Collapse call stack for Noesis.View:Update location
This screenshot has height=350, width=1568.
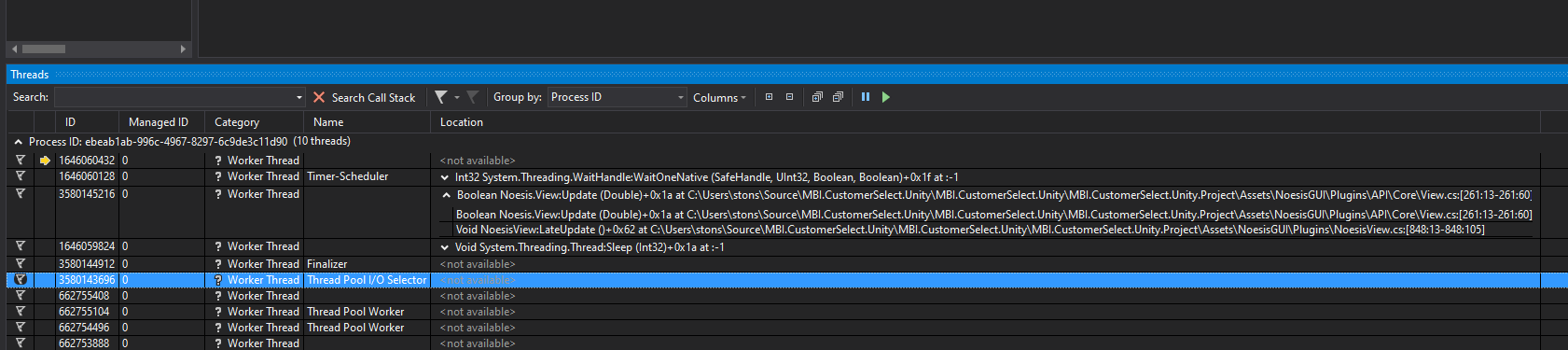tap(446, 195)
